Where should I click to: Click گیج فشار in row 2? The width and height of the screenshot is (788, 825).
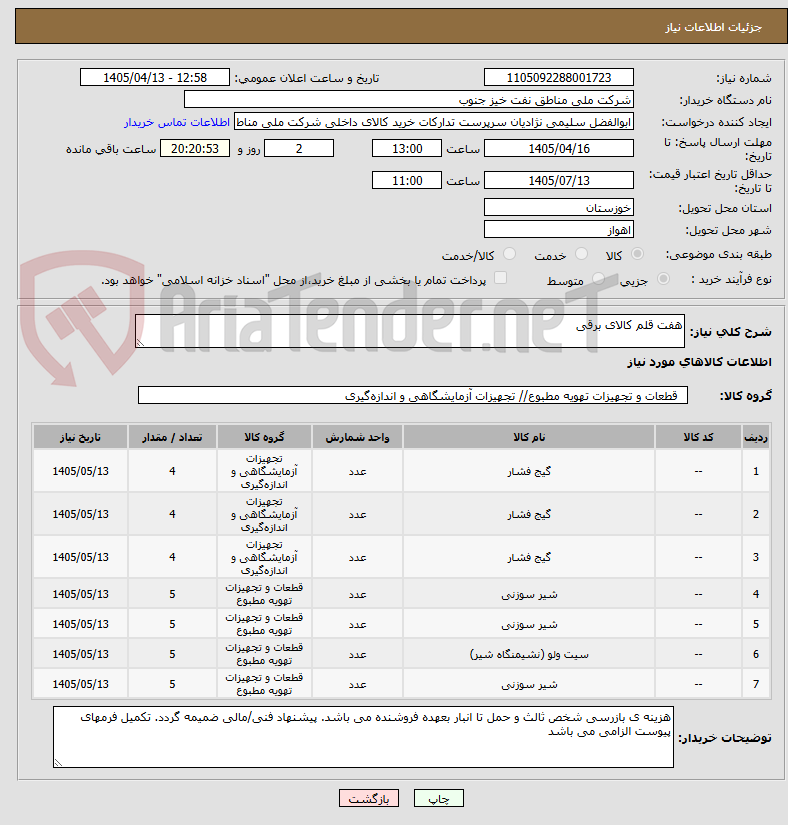tap(529, 515)
